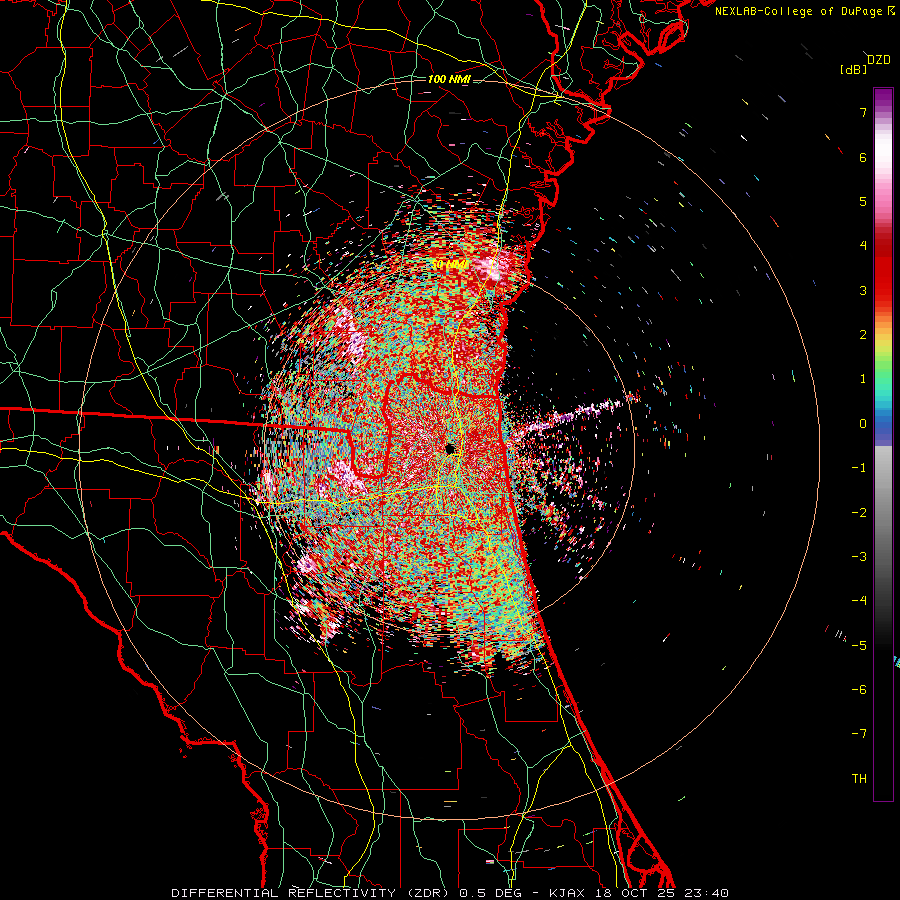The width and height of the screenshot is (900, 900).
Task: Click the purple top segment of the color bar
Action: click(883, 96)
